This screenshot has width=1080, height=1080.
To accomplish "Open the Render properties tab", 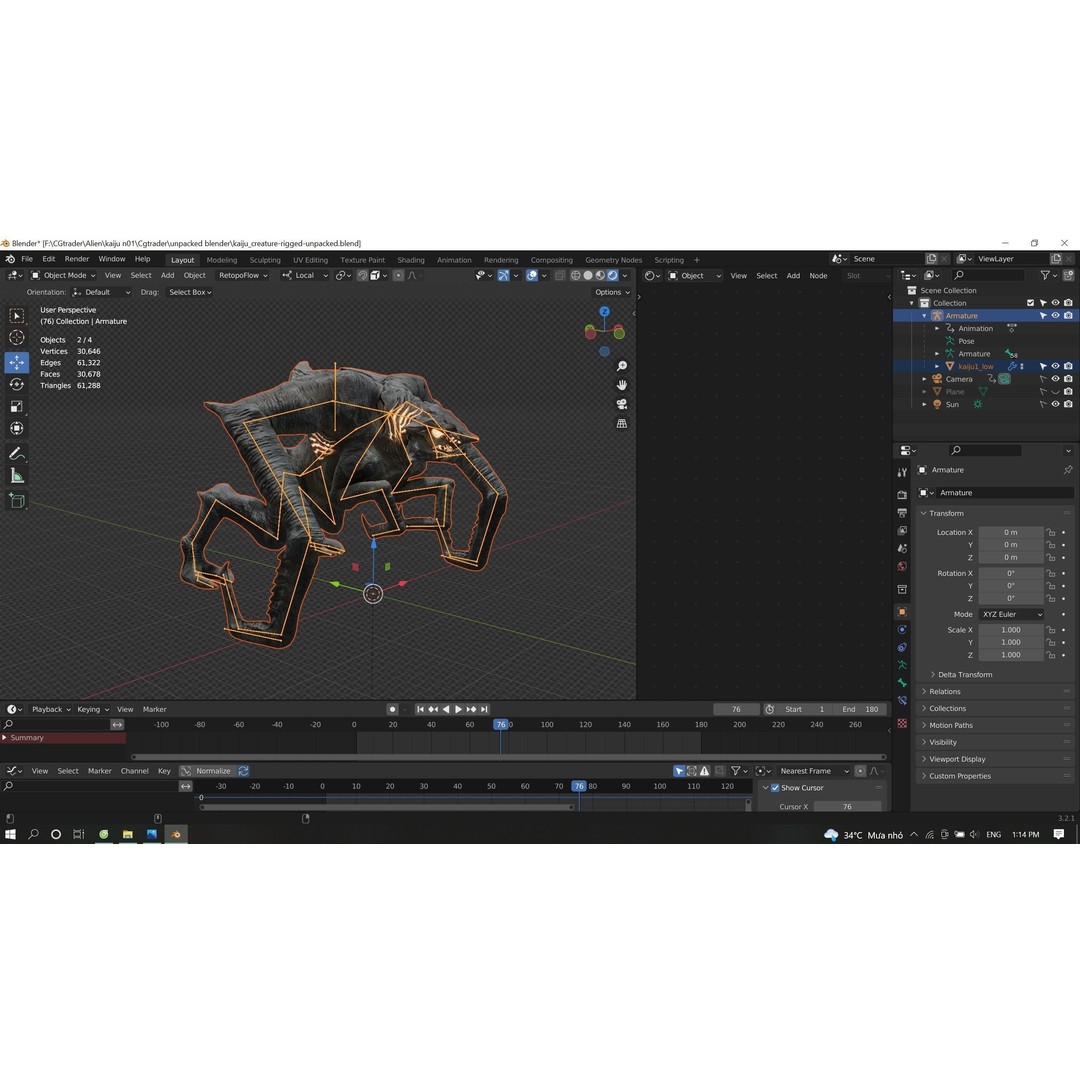I will click(x=902, y=495).
